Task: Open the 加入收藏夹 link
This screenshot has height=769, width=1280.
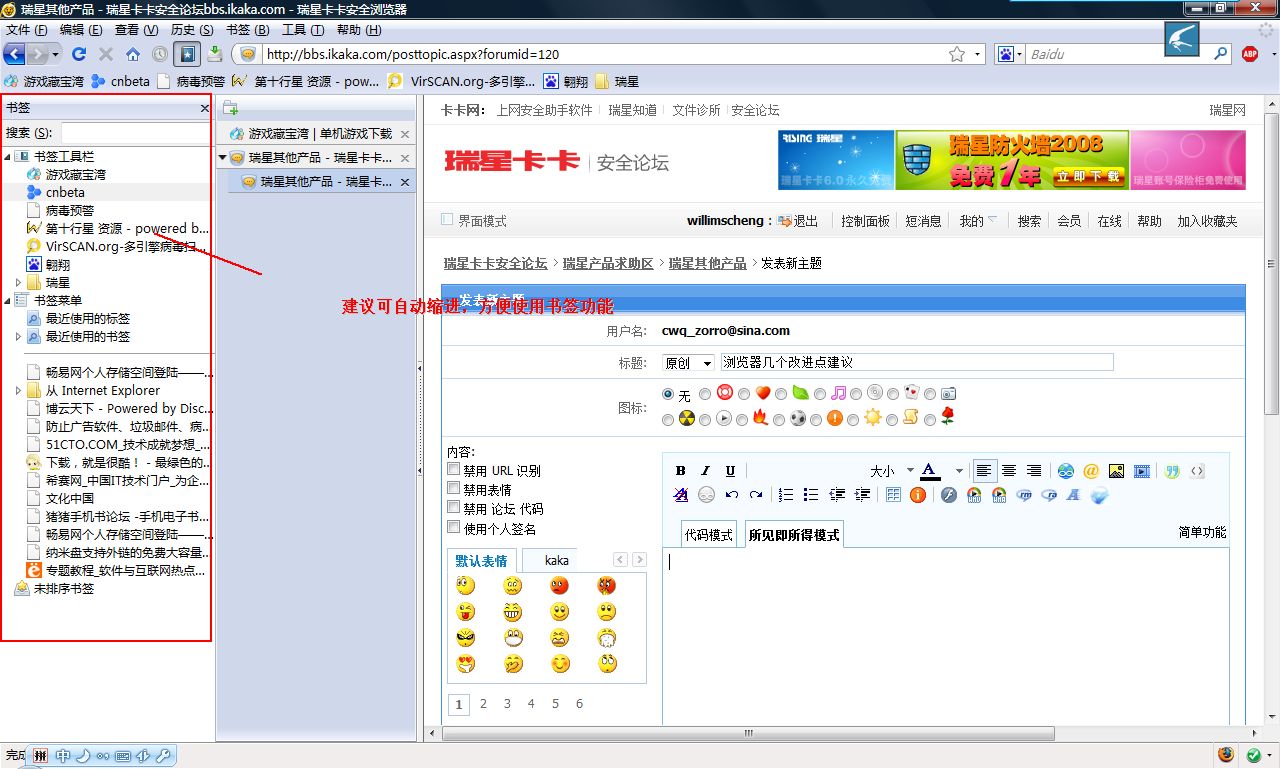Action: (x=1207, y=221)
